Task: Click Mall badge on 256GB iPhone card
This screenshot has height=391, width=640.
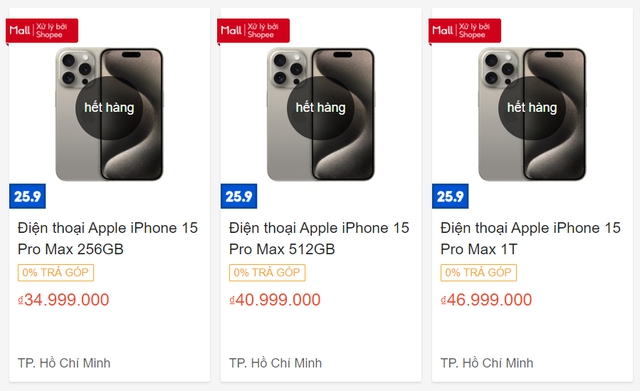Action: click(42, 31)
